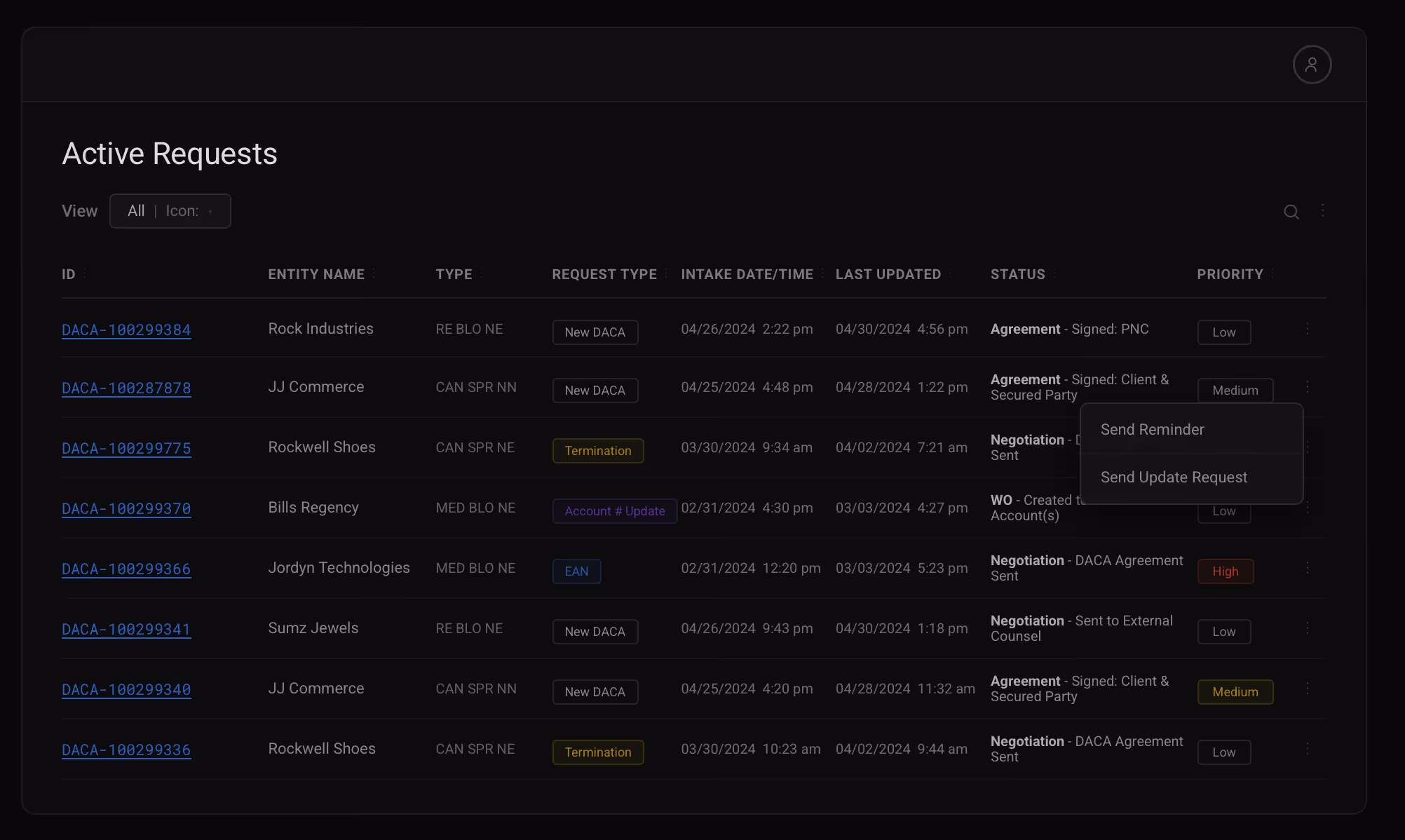Choose Send Update Request from menu

[x=1191, y=477]
